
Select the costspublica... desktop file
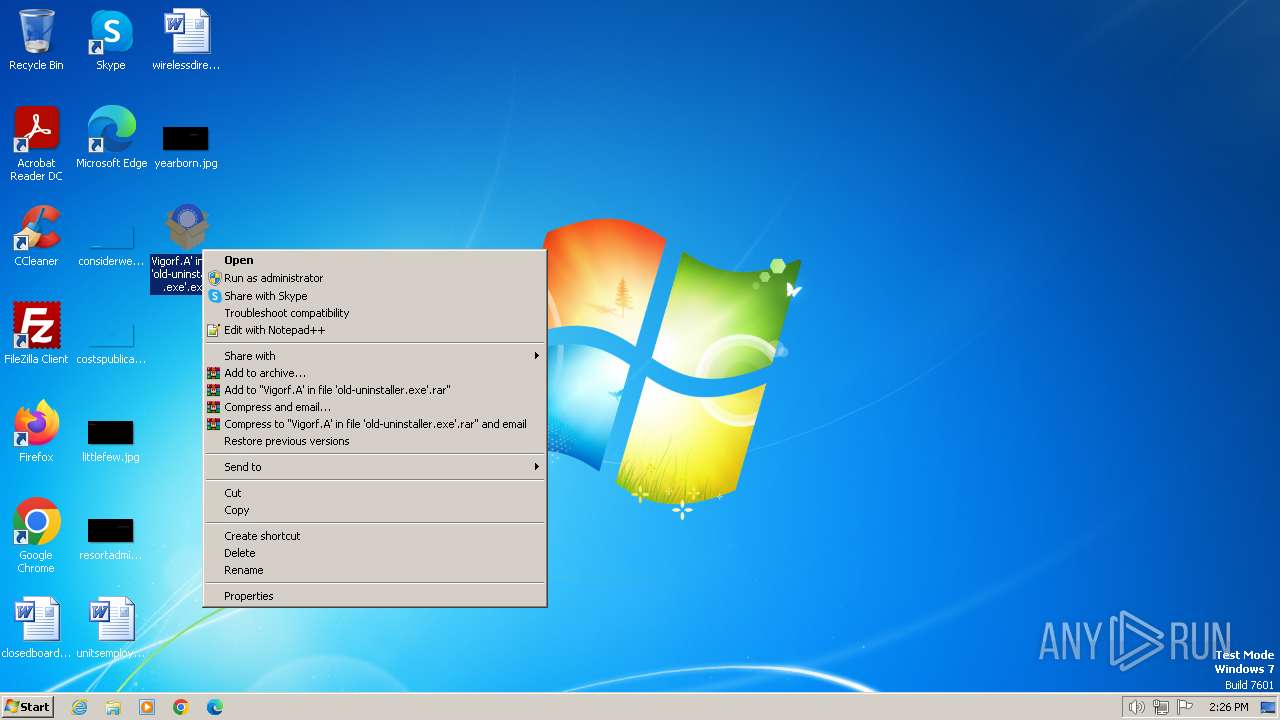pyautogui.click(x=111, y=343)
